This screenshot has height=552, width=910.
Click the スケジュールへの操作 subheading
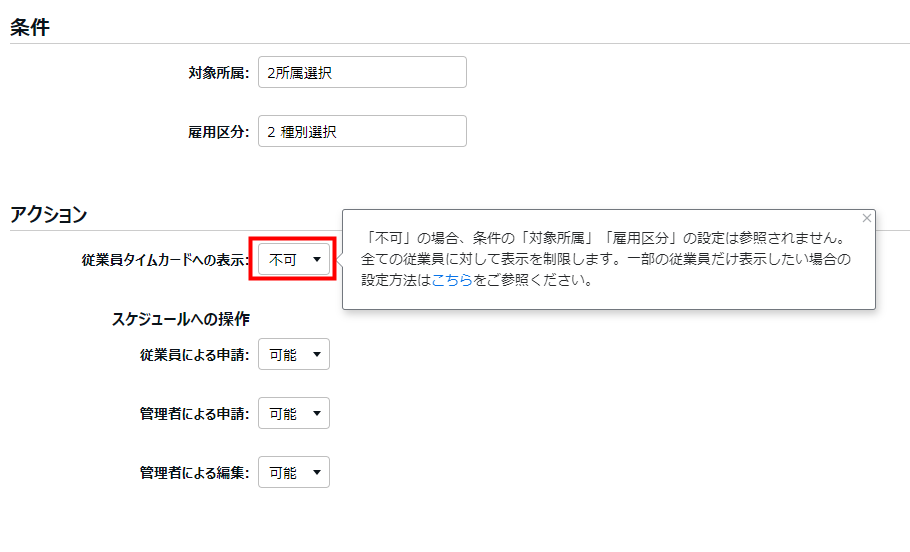pos(180,319)
